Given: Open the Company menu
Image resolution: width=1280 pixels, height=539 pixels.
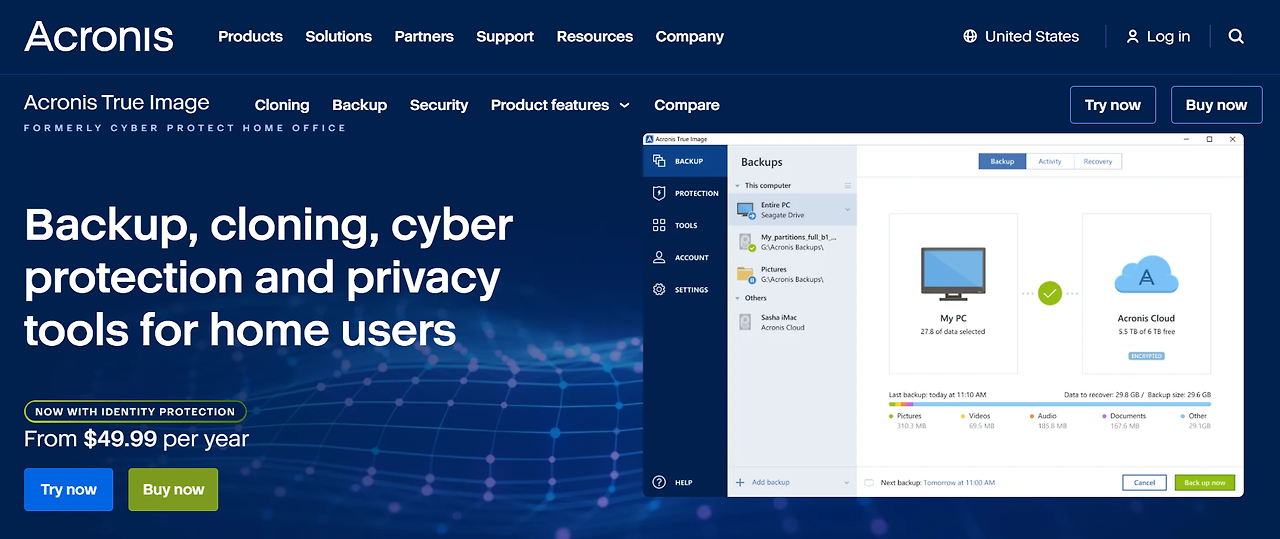Looking at the screenshot, I should [690, 36].
